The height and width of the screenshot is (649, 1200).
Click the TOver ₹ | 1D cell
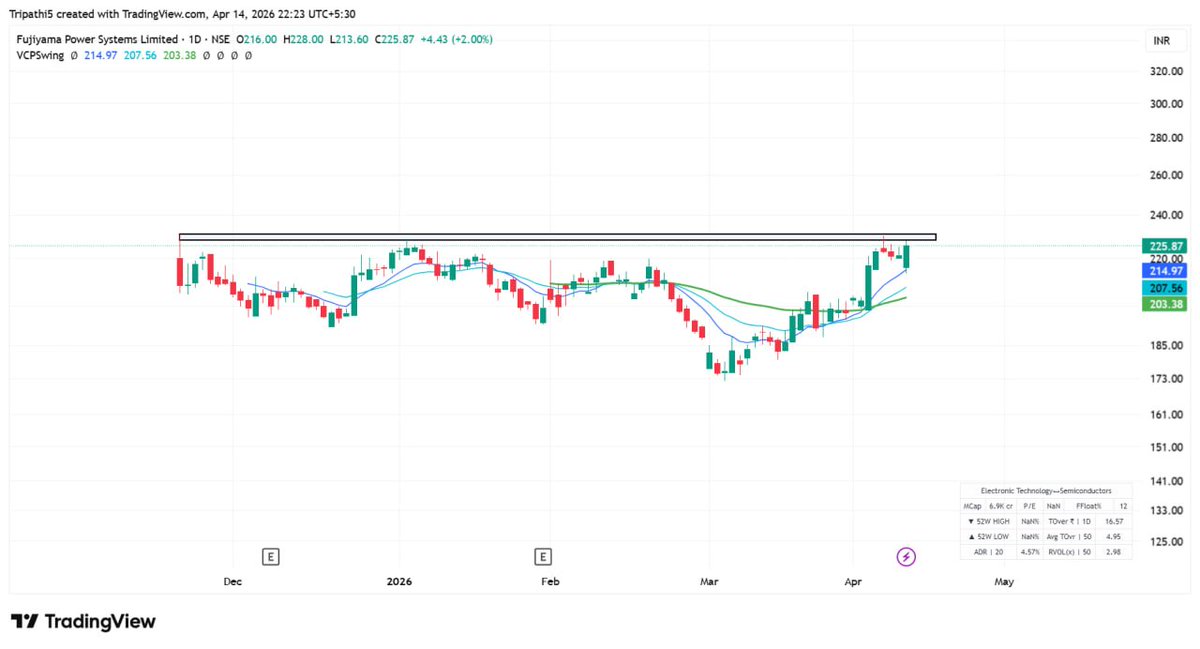(1069, 522)
